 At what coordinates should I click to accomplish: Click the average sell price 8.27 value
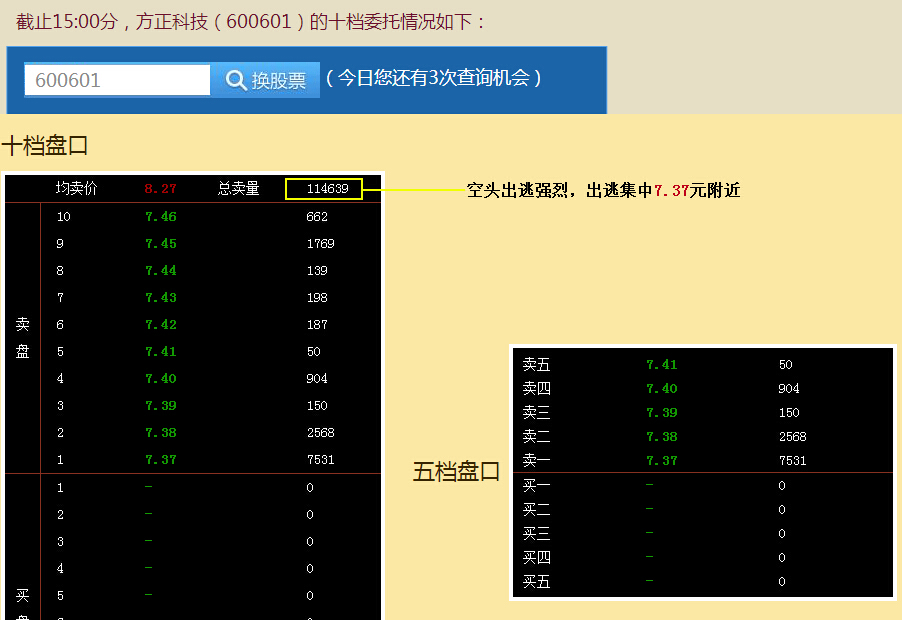pyautogui.click(x=160, y=188)
